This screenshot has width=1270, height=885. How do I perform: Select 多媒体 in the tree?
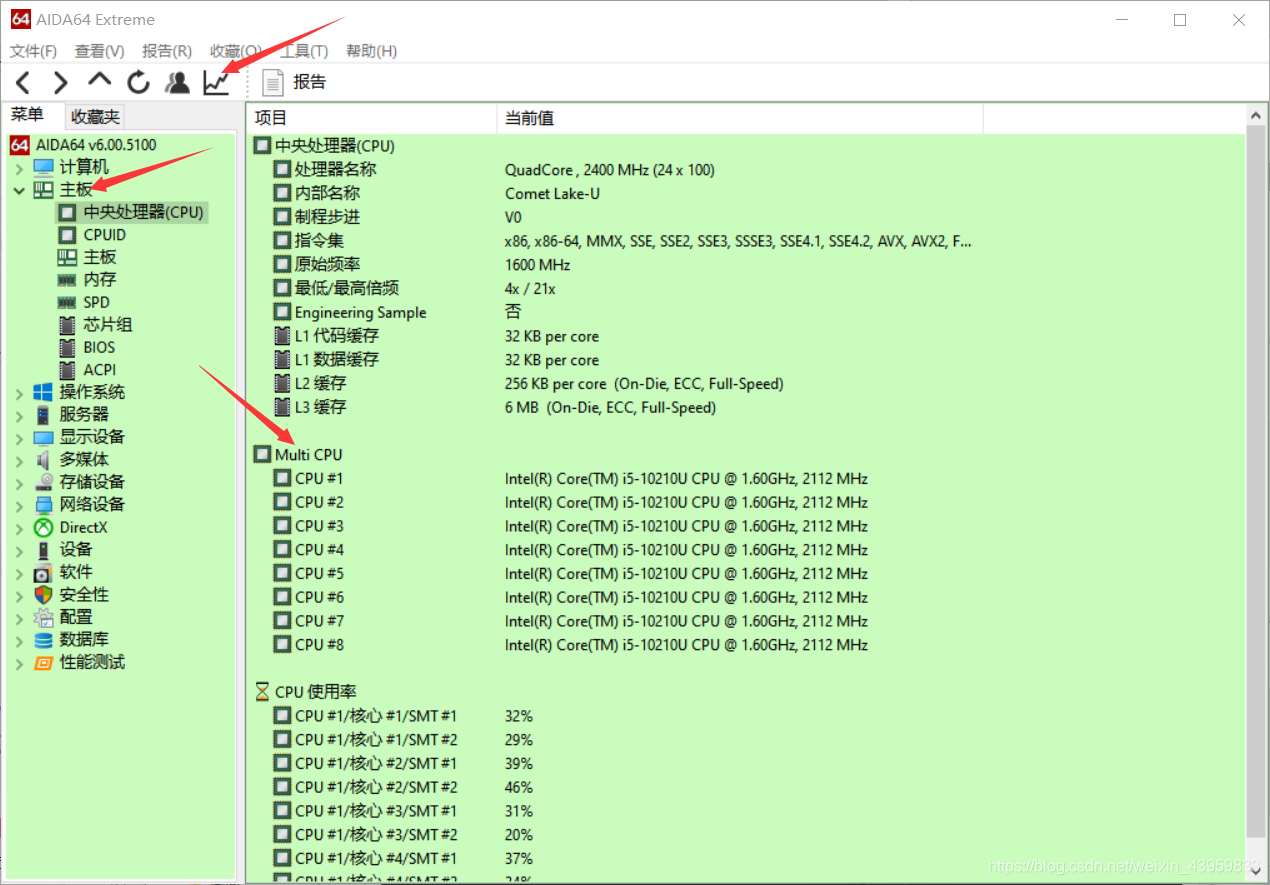click(x=84, y=459)
